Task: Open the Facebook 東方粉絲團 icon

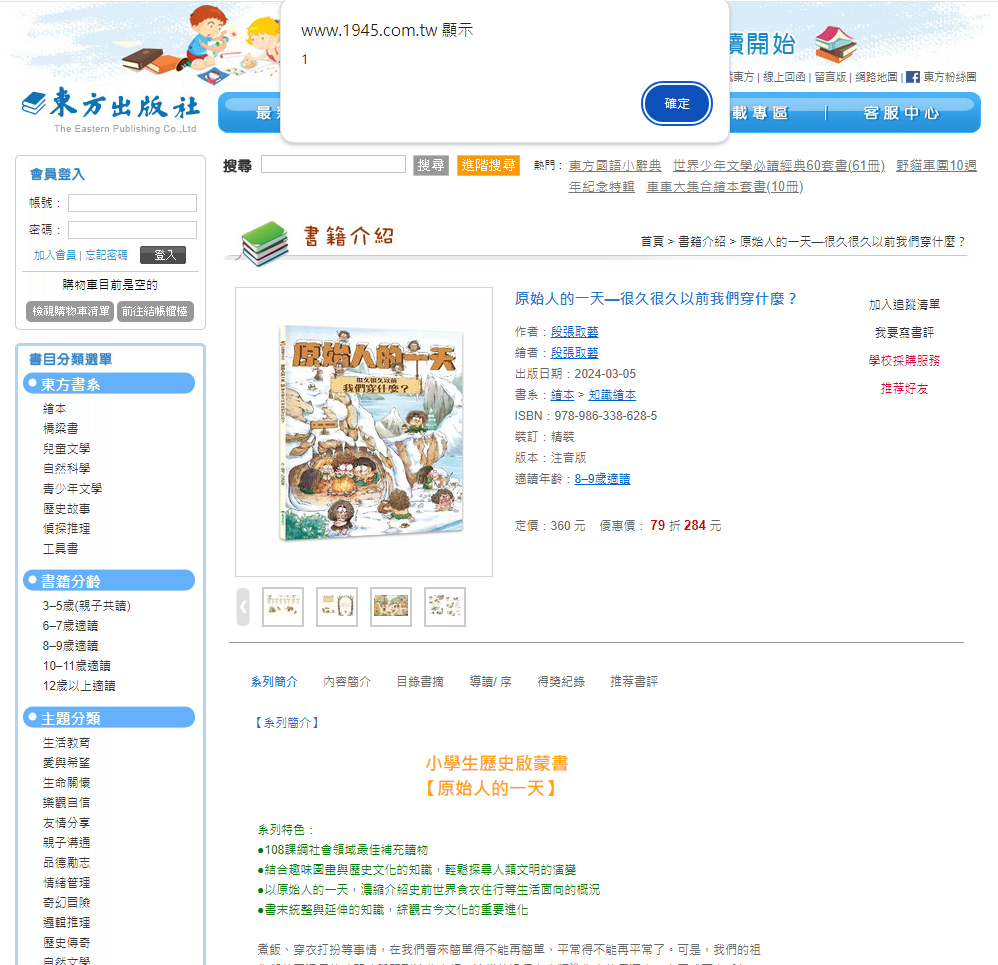Action: (913, 77)
